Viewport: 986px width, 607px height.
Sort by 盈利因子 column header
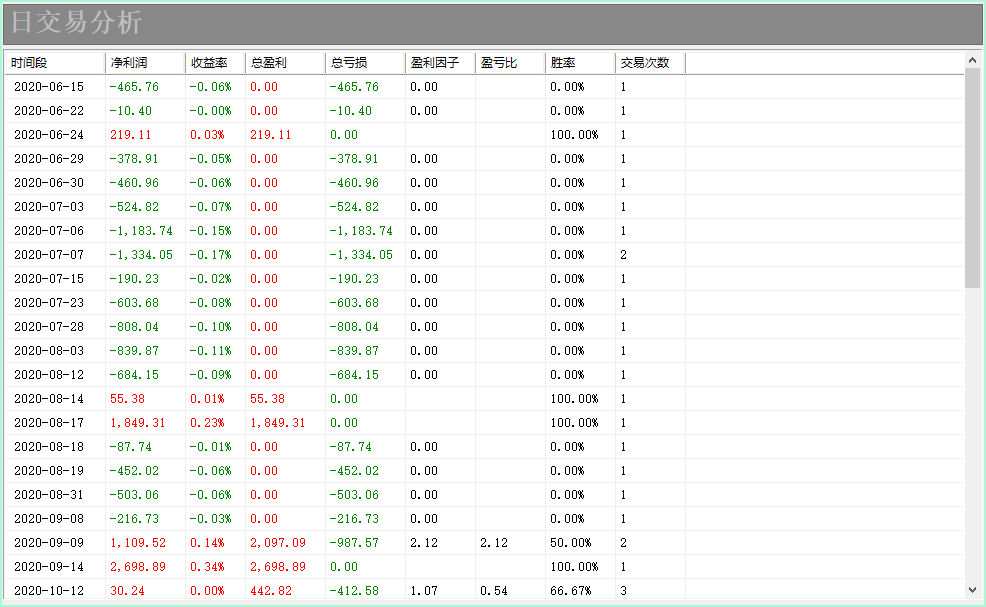(440, 63)
